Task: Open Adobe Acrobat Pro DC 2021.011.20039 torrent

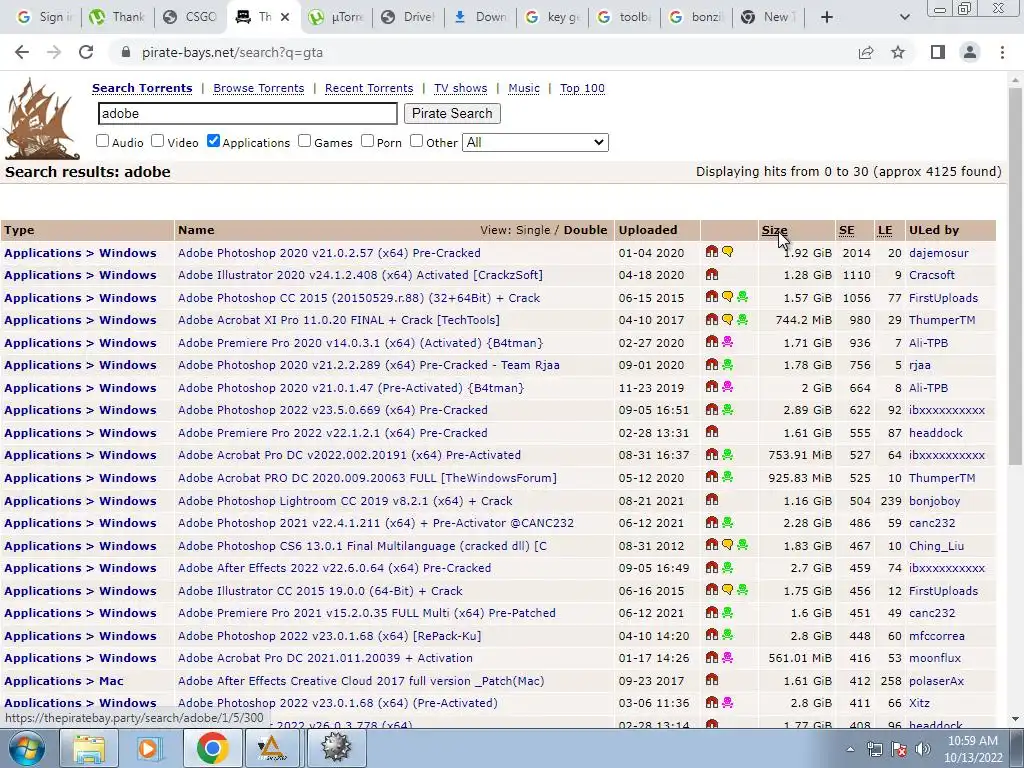Action: [x=325, y=658]
